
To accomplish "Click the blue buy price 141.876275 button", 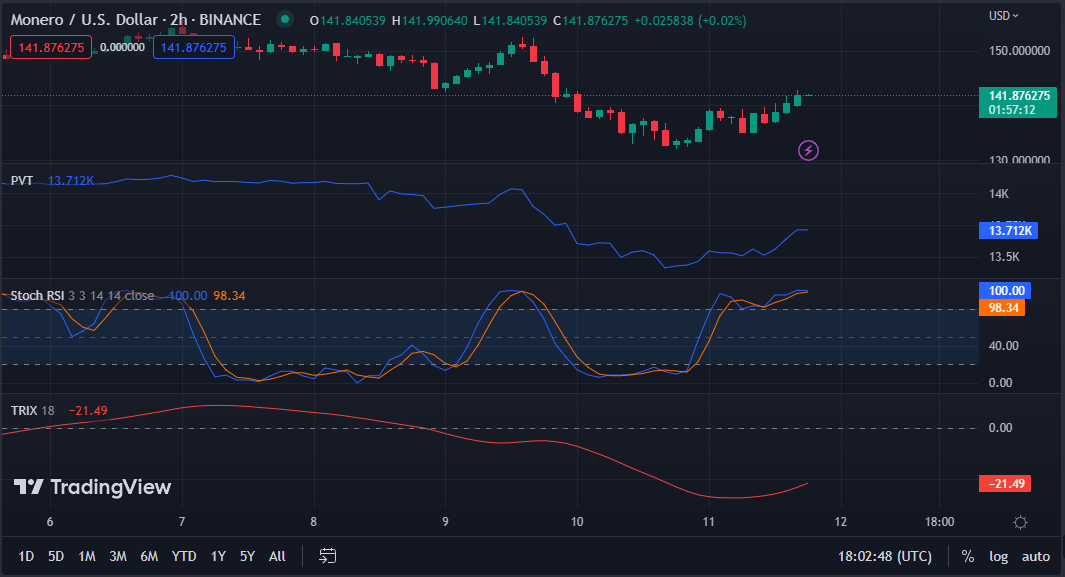I will click(x=194, y=48).
